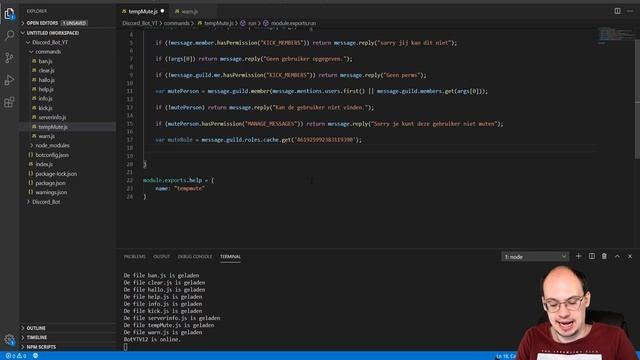Open help.js in the explorer

tap(46, 89)
